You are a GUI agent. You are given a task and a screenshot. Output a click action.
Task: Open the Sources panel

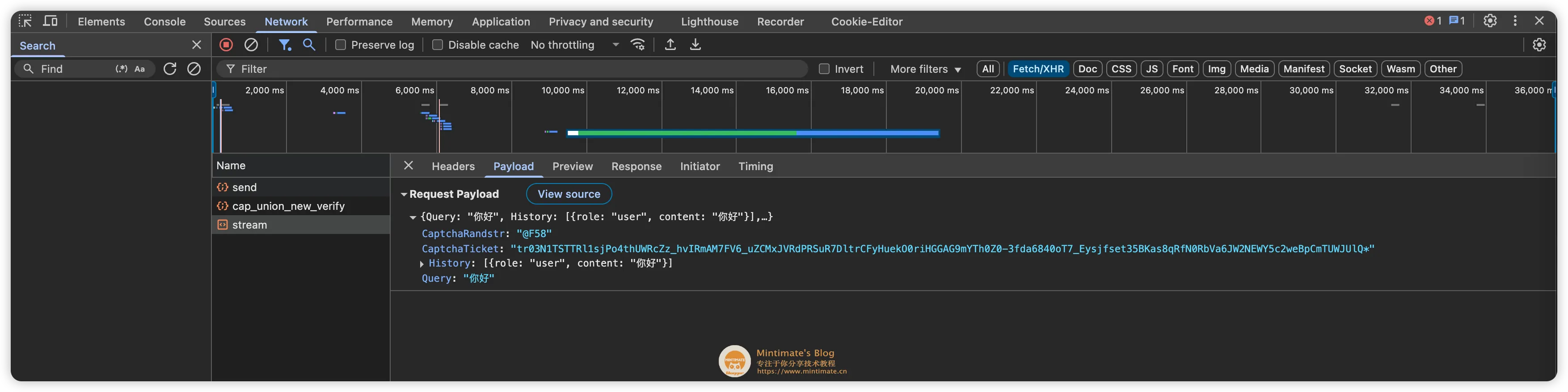[x=225, y=21]
